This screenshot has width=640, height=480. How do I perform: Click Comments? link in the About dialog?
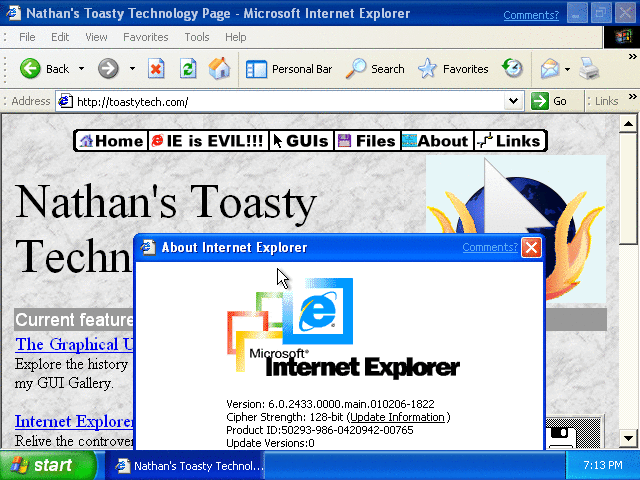pyautogui.click(x=490, y=247)
